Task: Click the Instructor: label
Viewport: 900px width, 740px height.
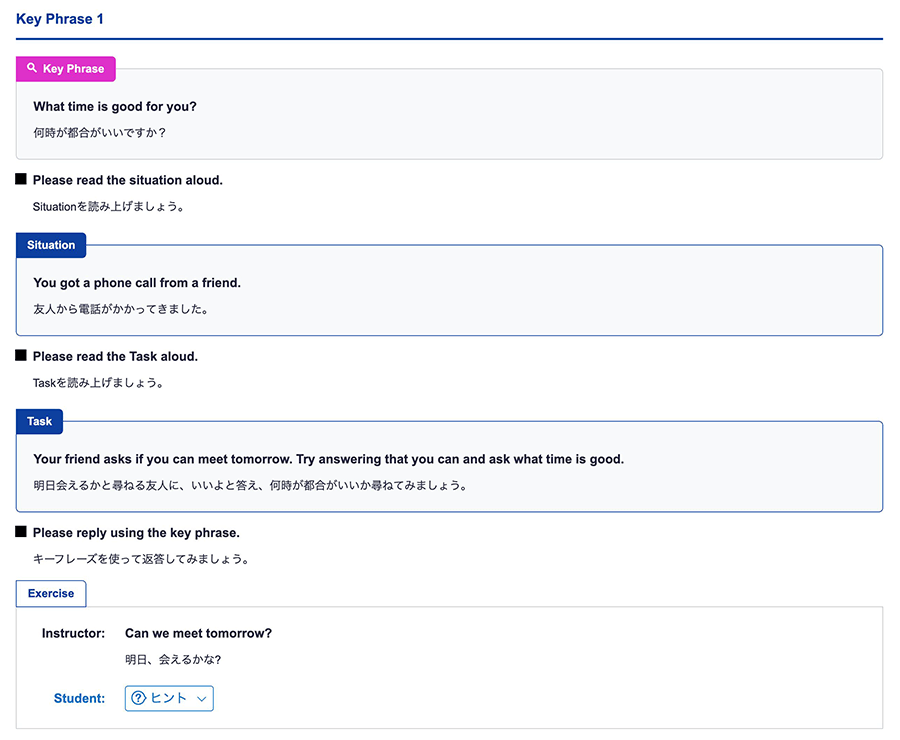Action: [x=73, y=633]
